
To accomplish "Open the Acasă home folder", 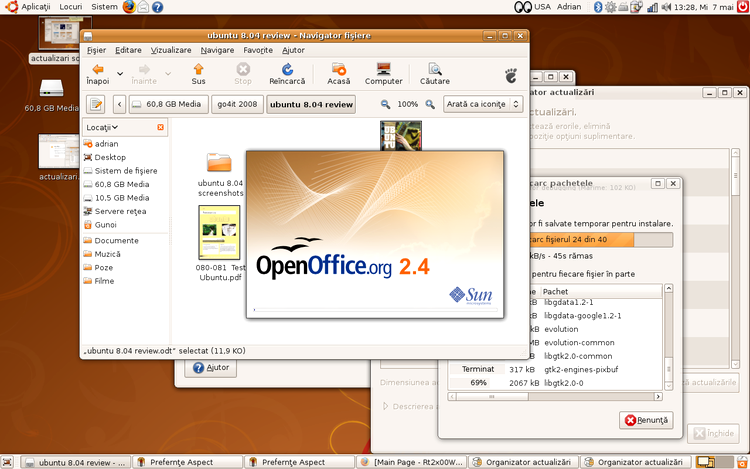I will [x=339, y=73].
